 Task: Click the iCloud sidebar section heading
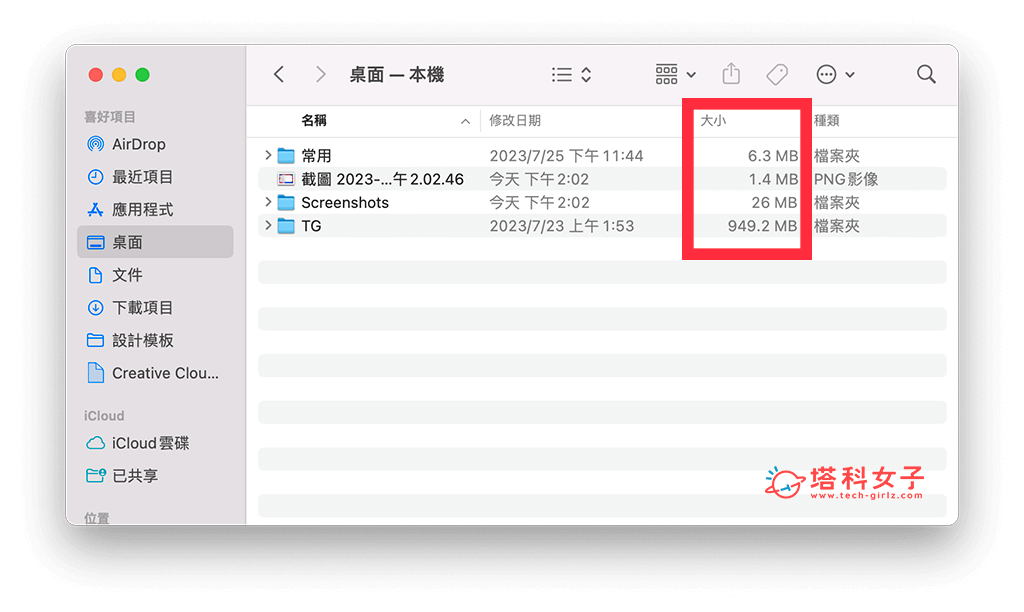[104, 415]
